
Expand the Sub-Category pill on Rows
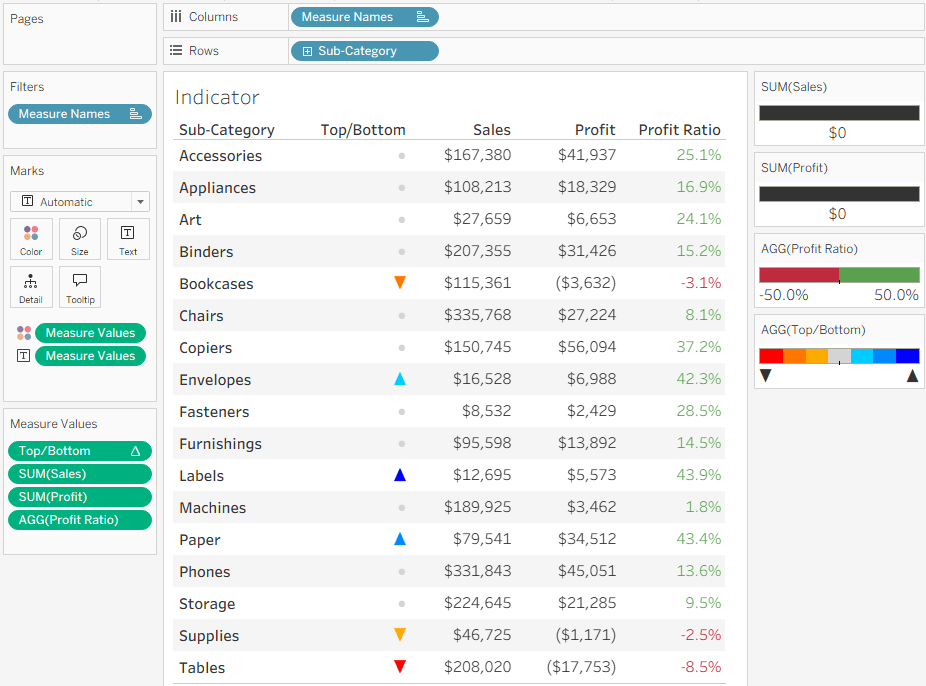click(x=307, y=51)
